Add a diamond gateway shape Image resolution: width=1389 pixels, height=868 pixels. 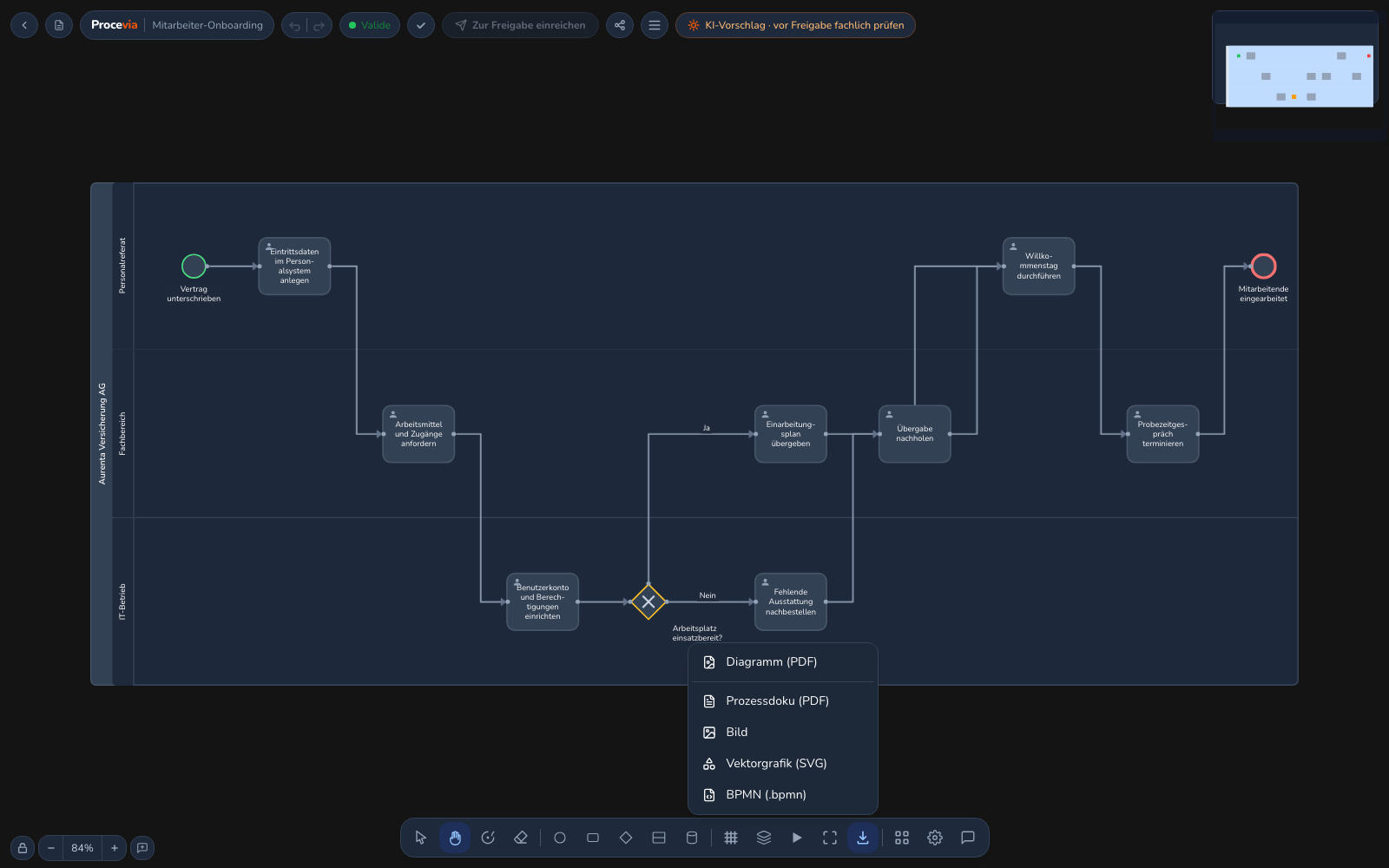(x=626, y=838)
